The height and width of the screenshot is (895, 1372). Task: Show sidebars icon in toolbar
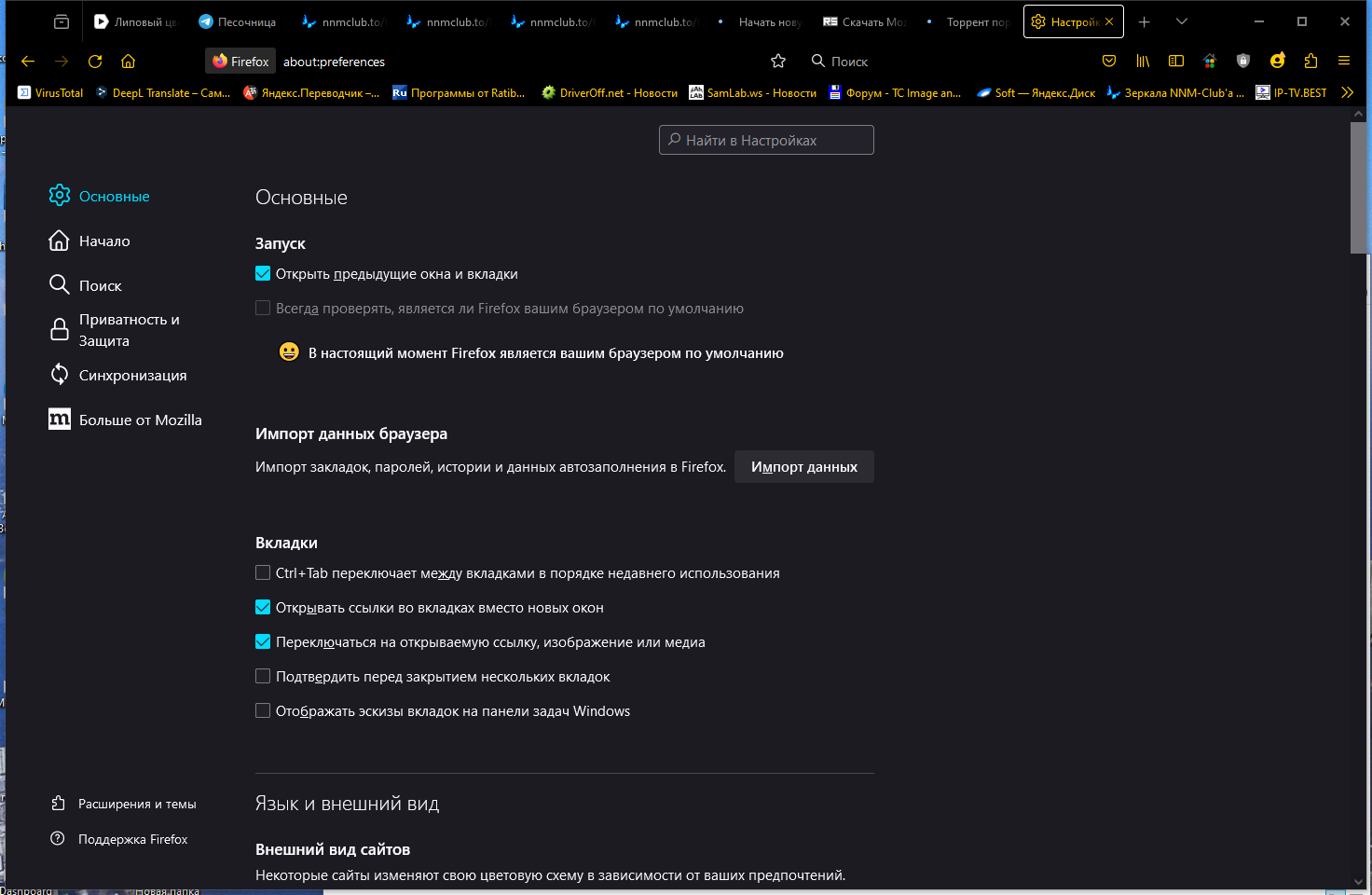click(1176, 61)
